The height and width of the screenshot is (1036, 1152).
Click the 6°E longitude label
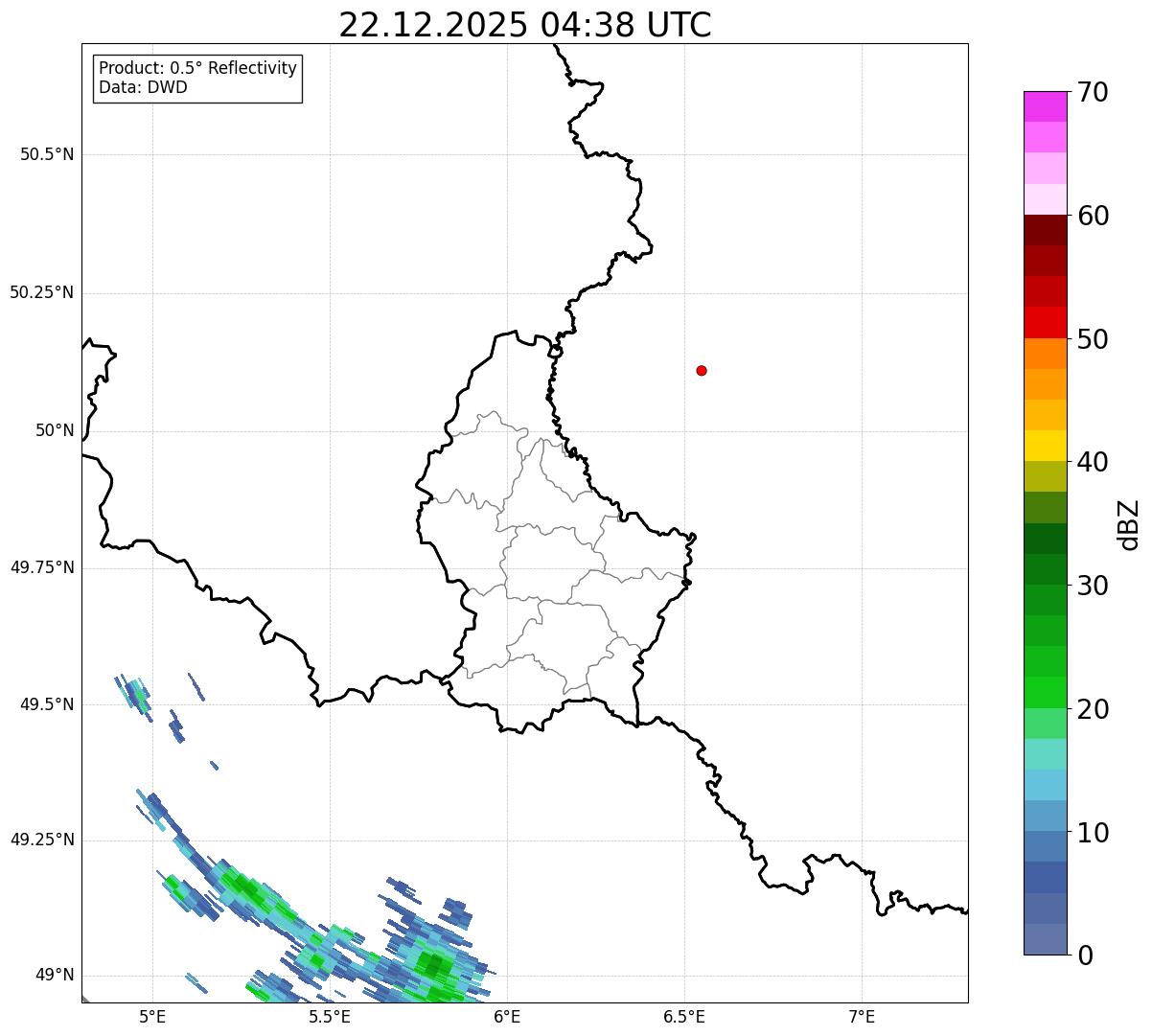(x=507, y=1017)
